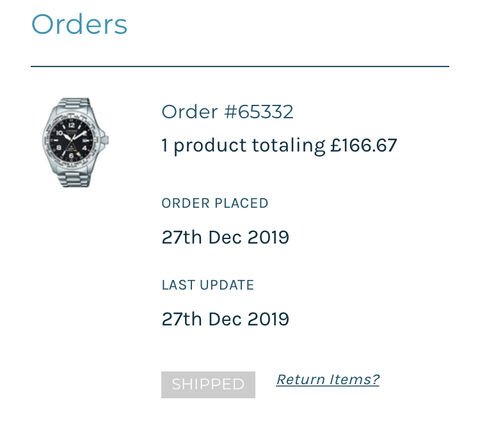Image resolution: width=480 pixels, height=436 pixels.
Task: Click the horizontal divider under Orders
Action: point(240,66)
